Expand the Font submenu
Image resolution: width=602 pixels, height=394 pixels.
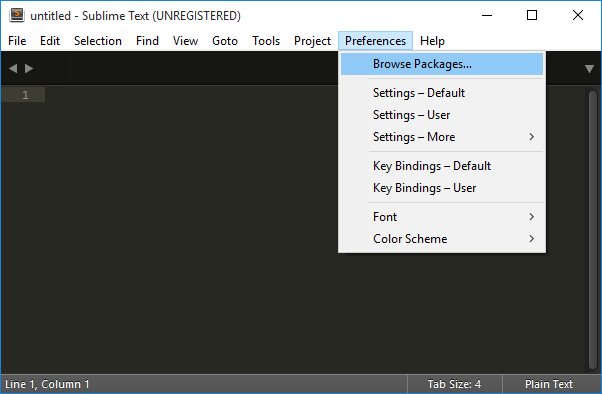click(x=442, y=217)
